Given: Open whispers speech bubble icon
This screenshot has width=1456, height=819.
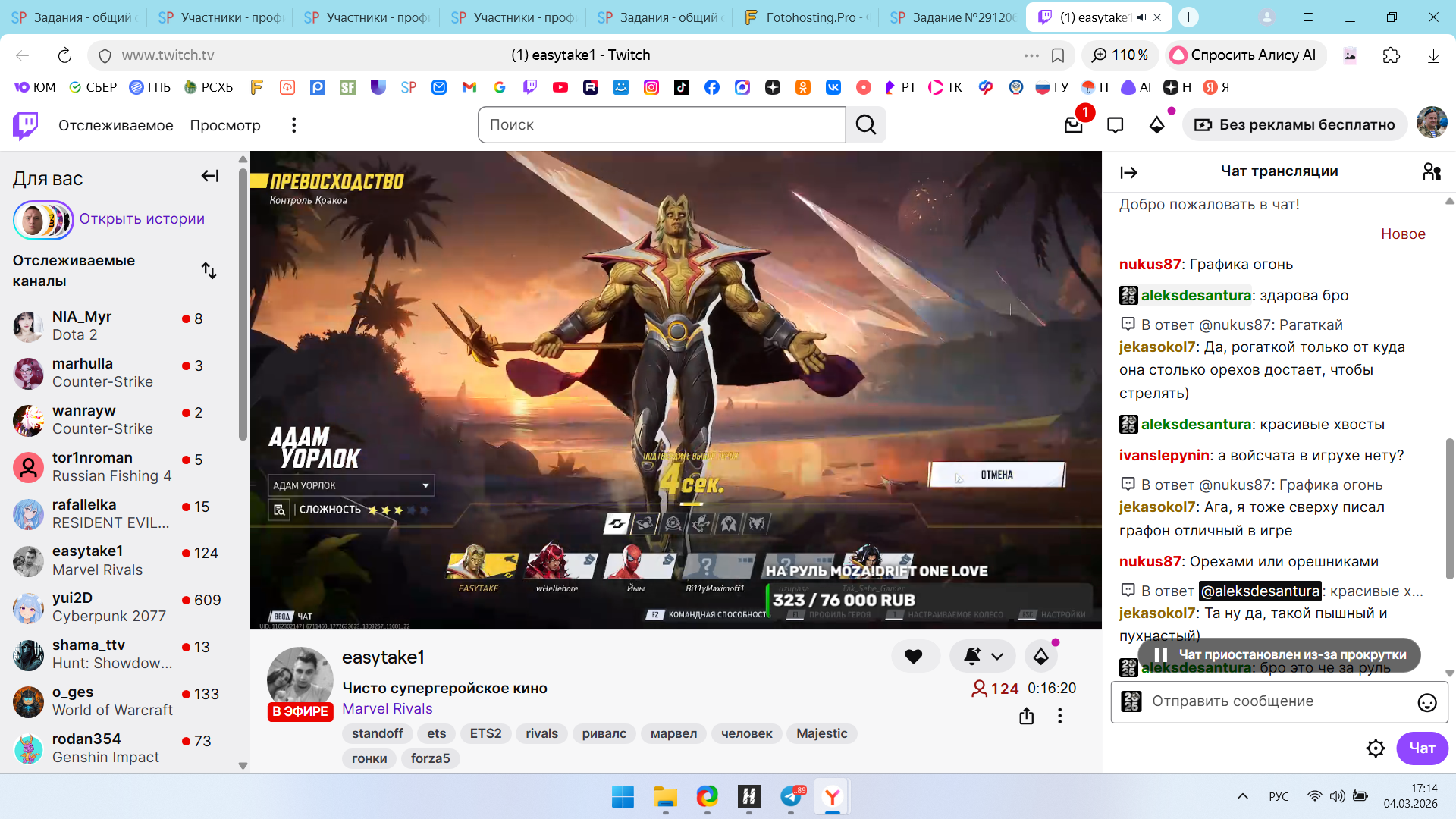Looking at the screenshot, I should tap(1115, 125).
